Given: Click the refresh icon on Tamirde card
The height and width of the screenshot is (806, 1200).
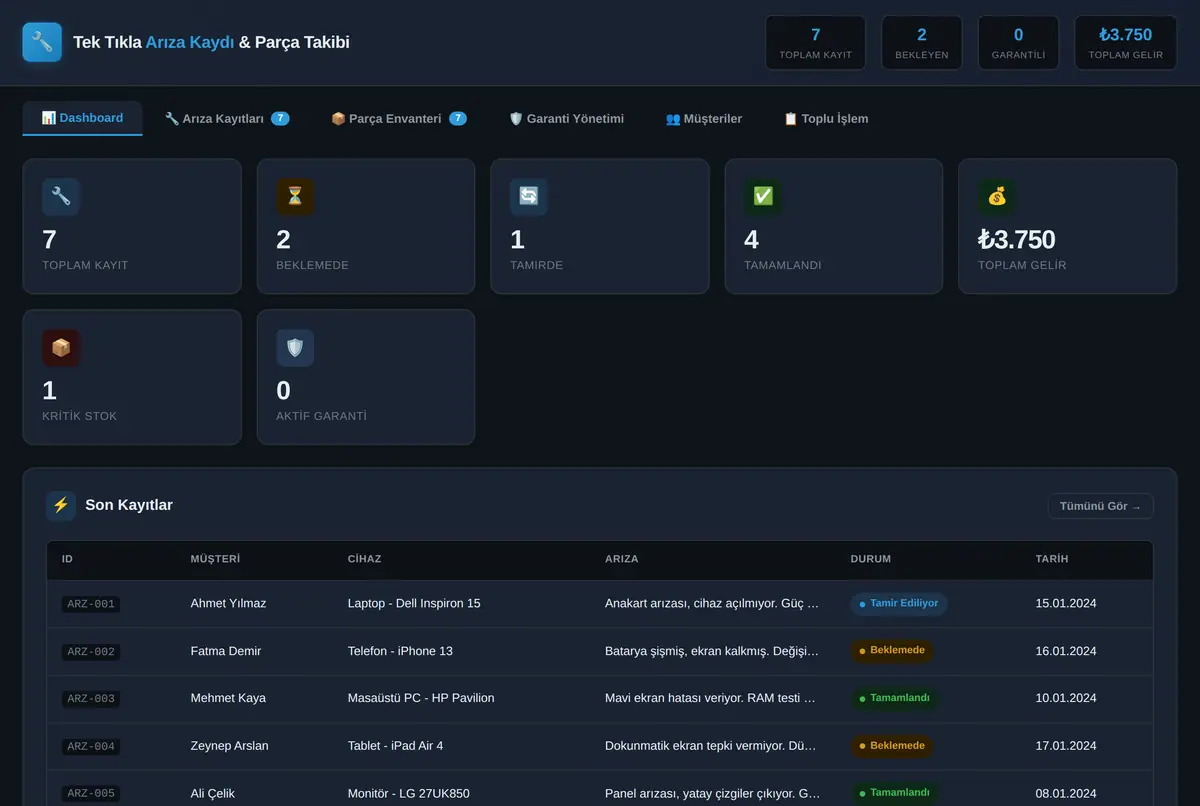Looking at the screenshot, I should [529, 197].
